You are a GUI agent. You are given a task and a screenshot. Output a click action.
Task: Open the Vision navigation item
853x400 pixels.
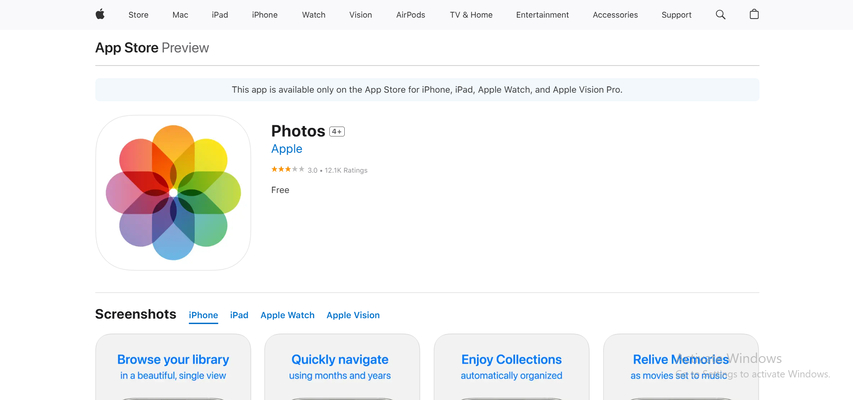click(361, 15)
